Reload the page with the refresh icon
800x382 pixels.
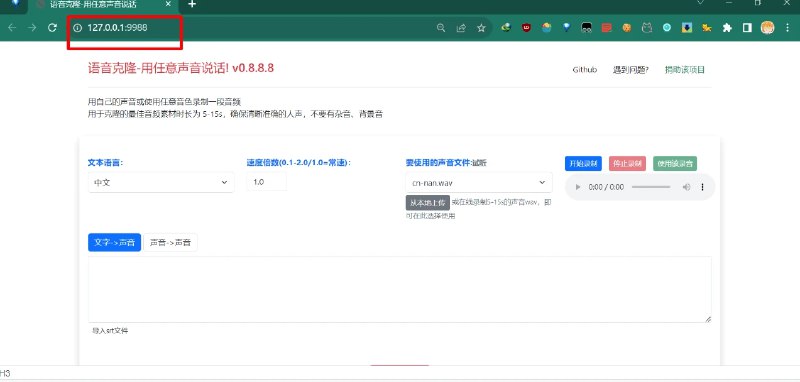(x=52, y=28)
